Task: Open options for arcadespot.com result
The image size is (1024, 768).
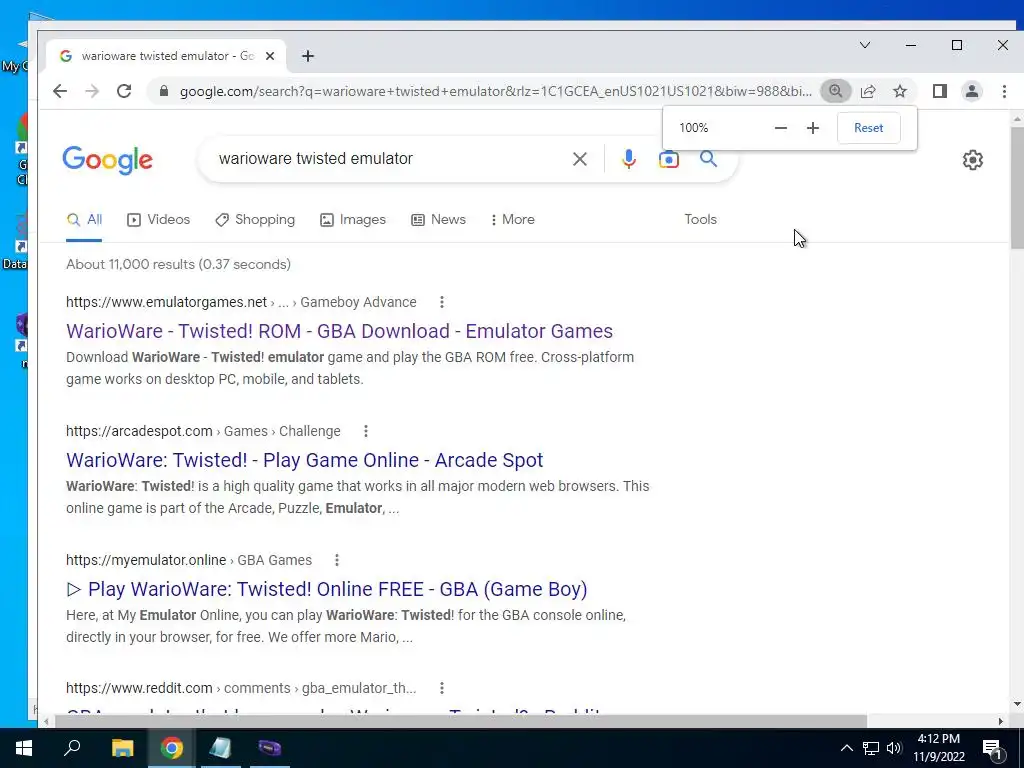Action: (x=366, y=431)
